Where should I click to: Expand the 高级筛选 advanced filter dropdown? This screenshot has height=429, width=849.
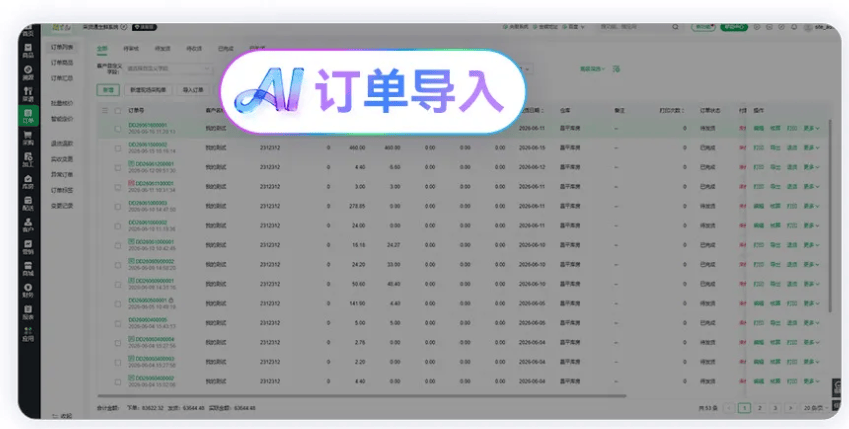pyautogui.click(x=593, y=69)
